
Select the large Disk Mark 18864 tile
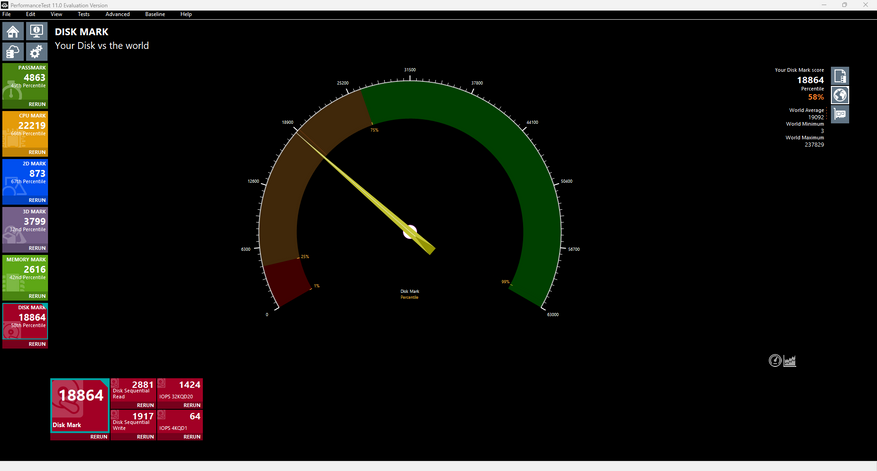coord(80,406)
